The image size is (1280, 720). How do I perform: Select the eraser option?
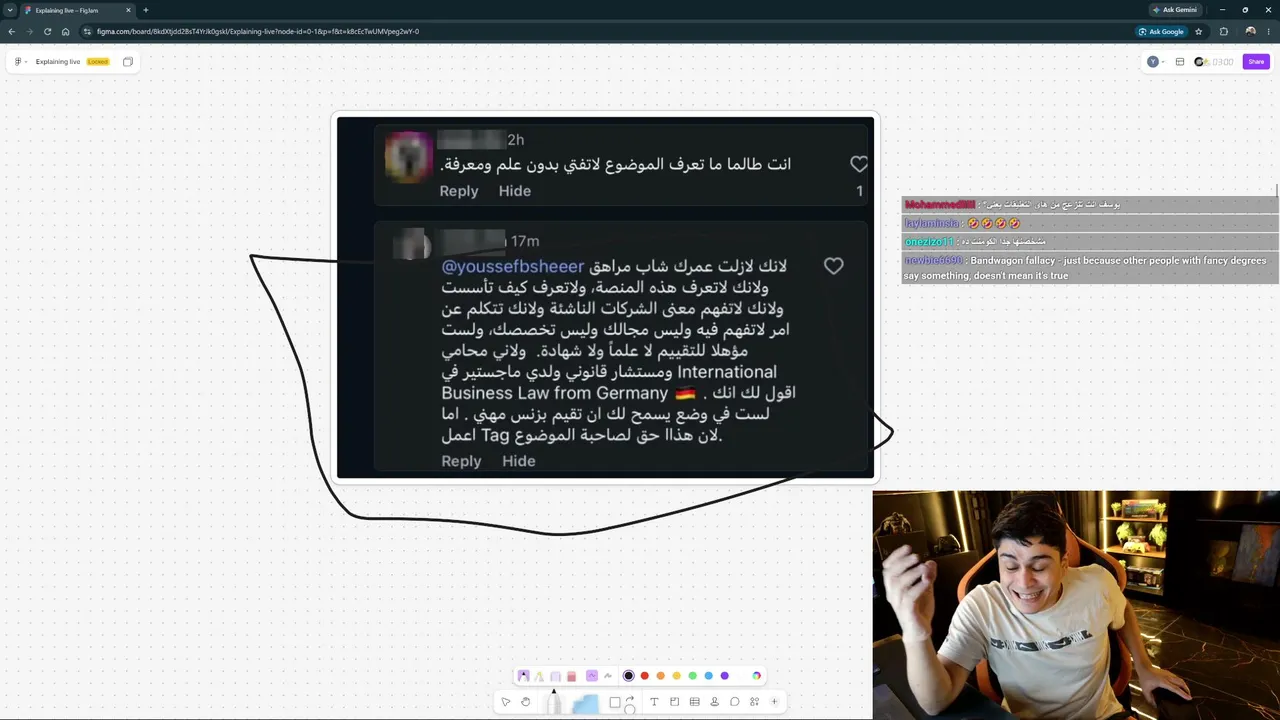(571, 676)
